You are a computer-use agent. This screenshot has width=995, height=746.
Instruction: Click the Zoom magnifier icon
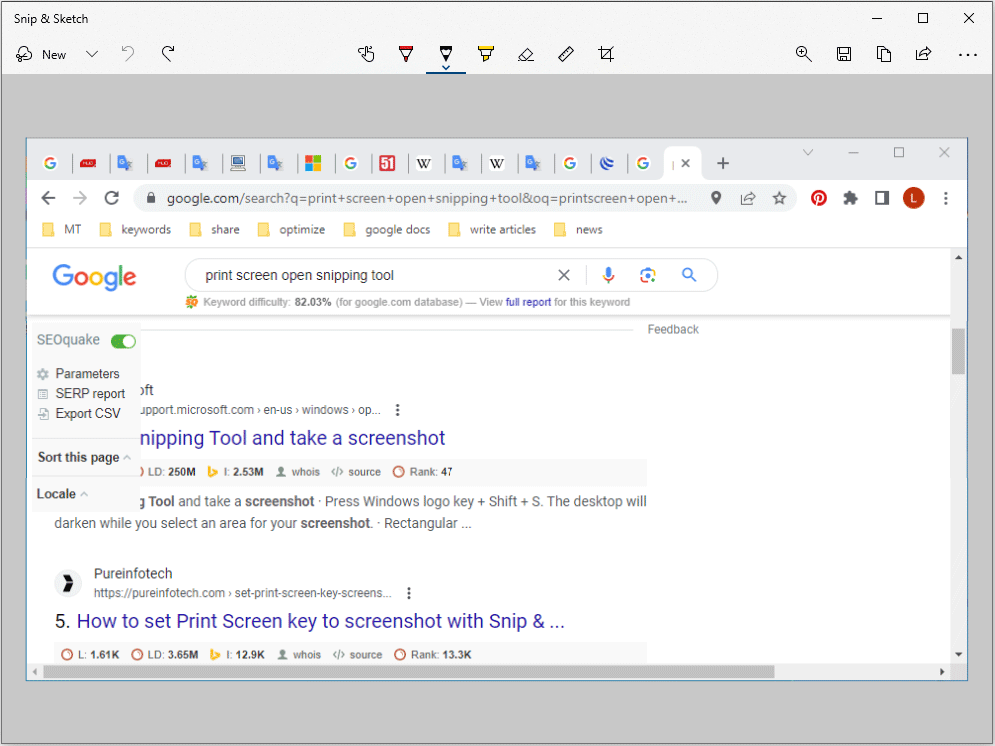pos(804,54)
